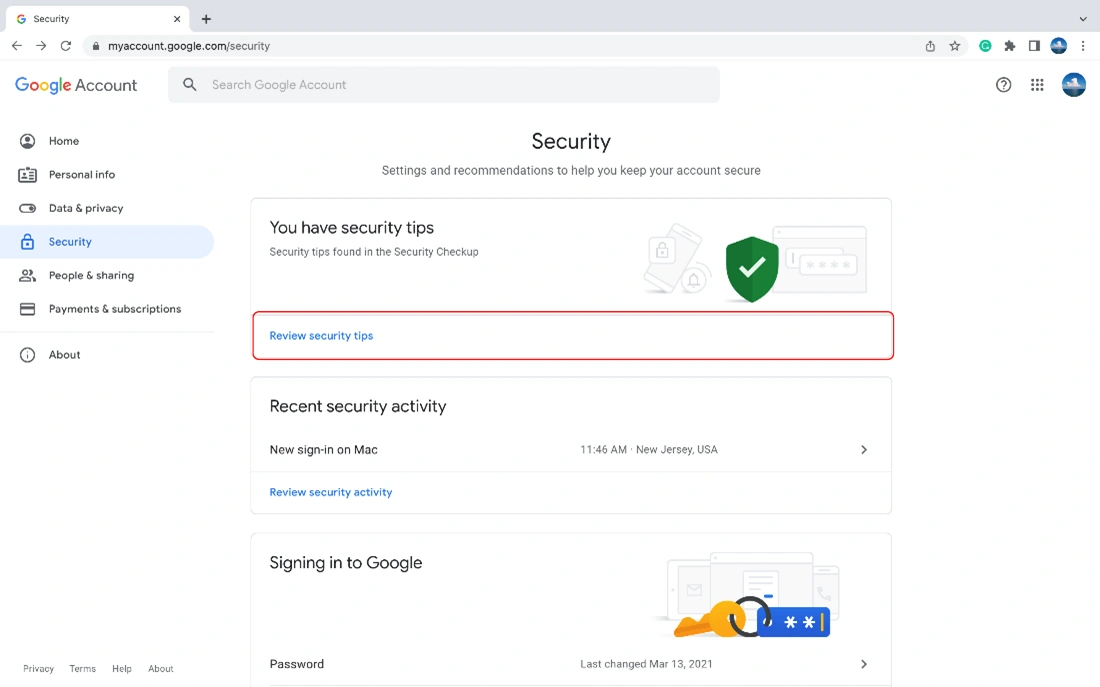
Task: Open the Home section via its icon
Action: point(28,141)
